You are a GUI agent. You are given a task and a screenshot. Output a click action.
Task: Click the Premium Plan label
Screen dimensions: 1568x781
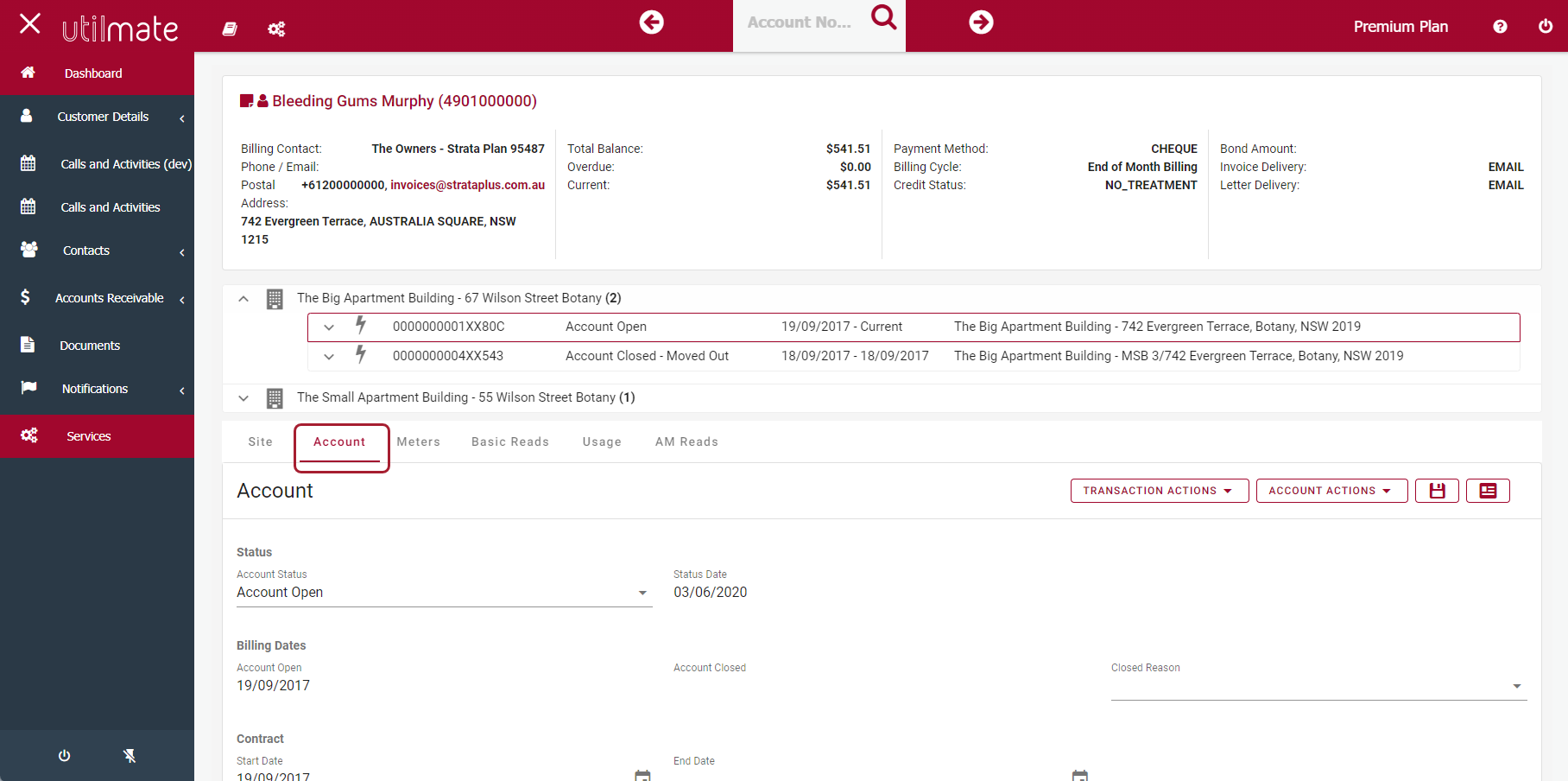[1400, 27]
